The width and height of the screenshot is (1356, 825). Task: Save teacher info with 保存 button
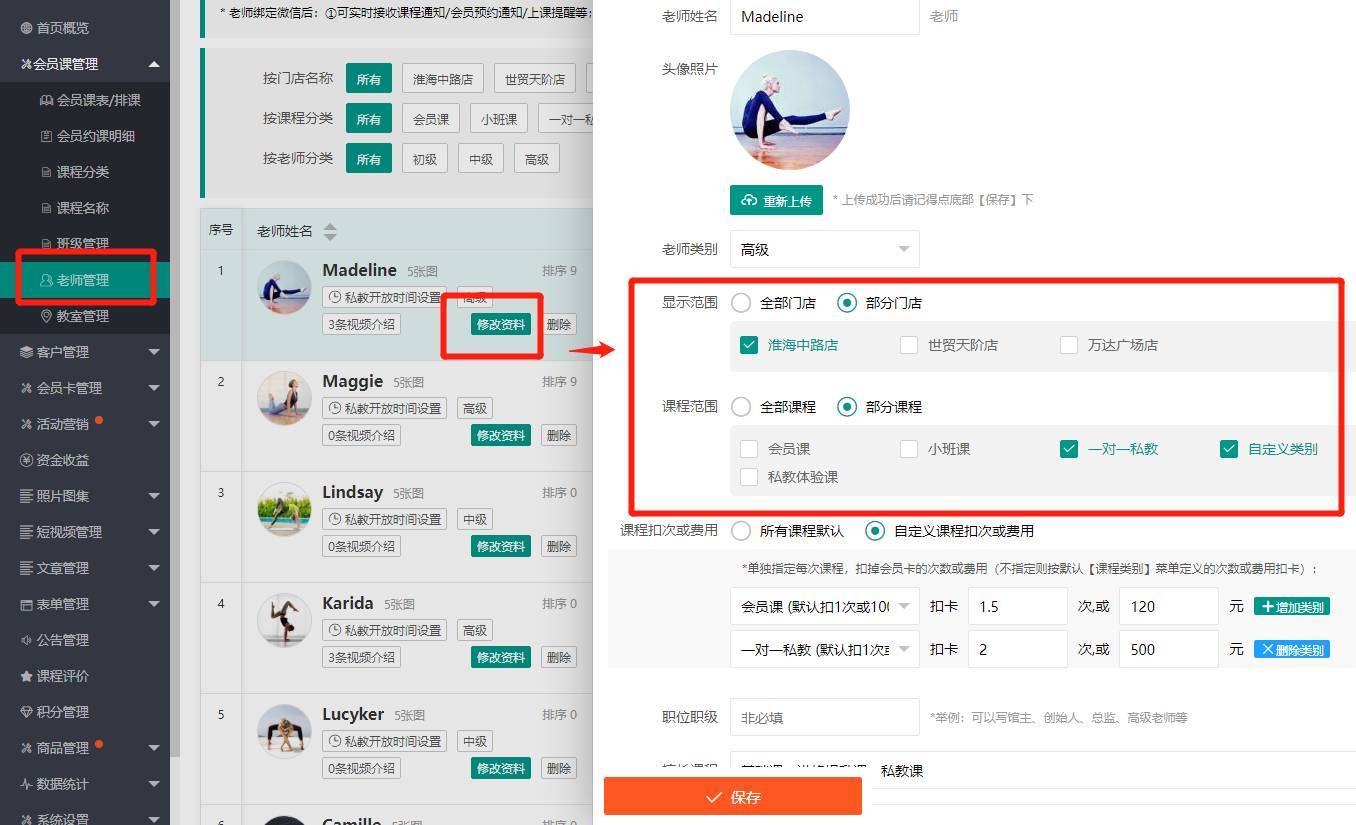point(733,796)
